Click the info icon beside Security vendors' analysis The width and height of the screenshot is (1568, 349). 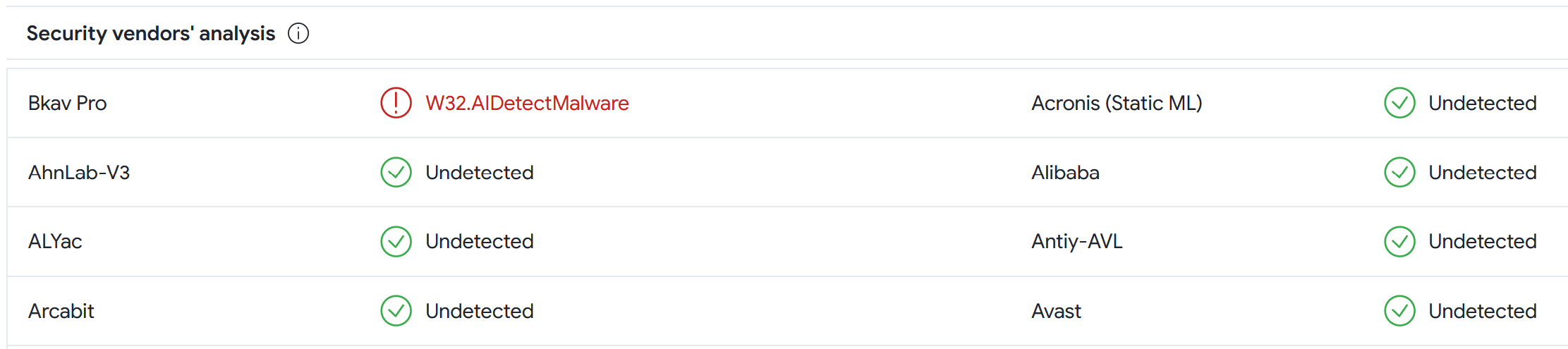tap(298, 33)
